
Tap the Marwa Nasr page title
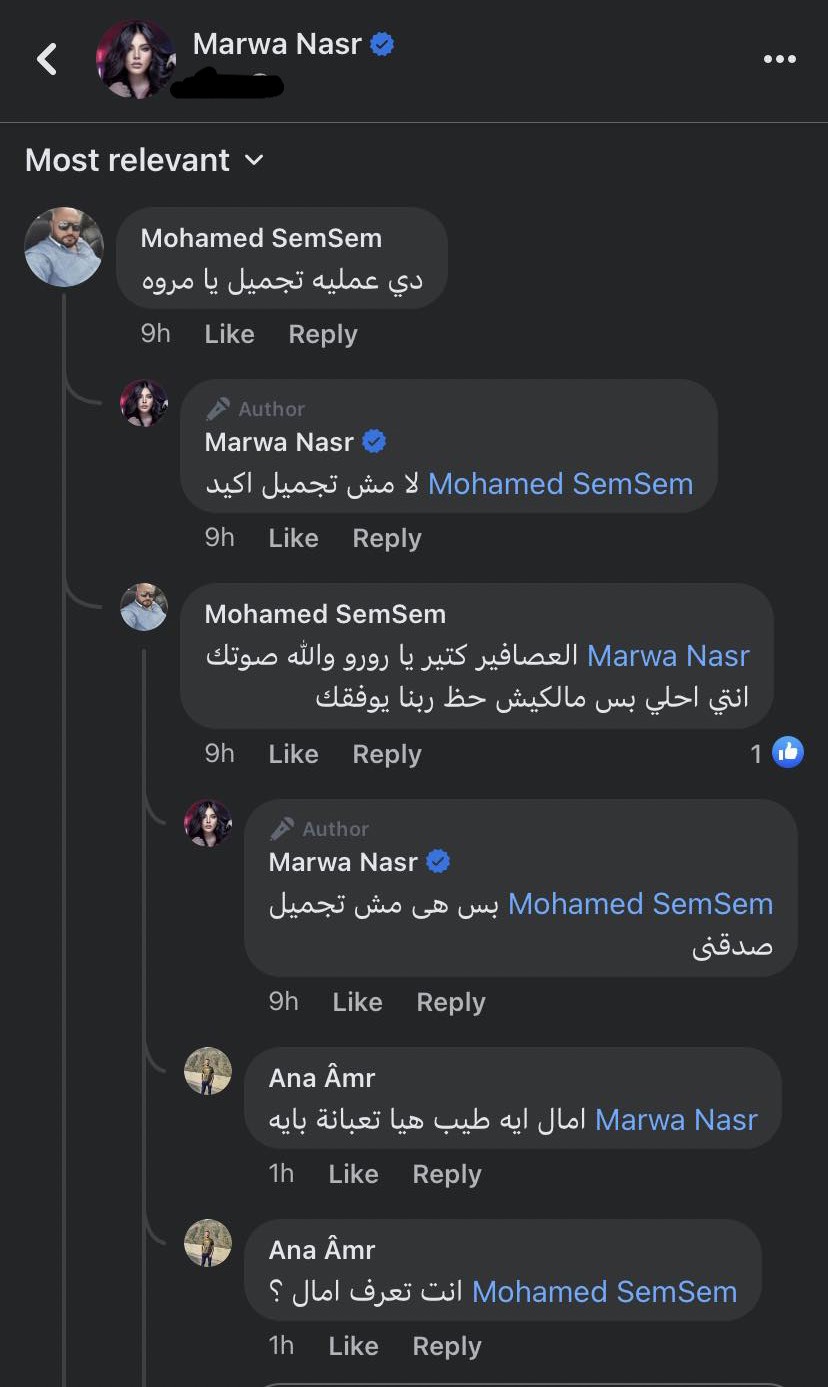pos(276,44)
